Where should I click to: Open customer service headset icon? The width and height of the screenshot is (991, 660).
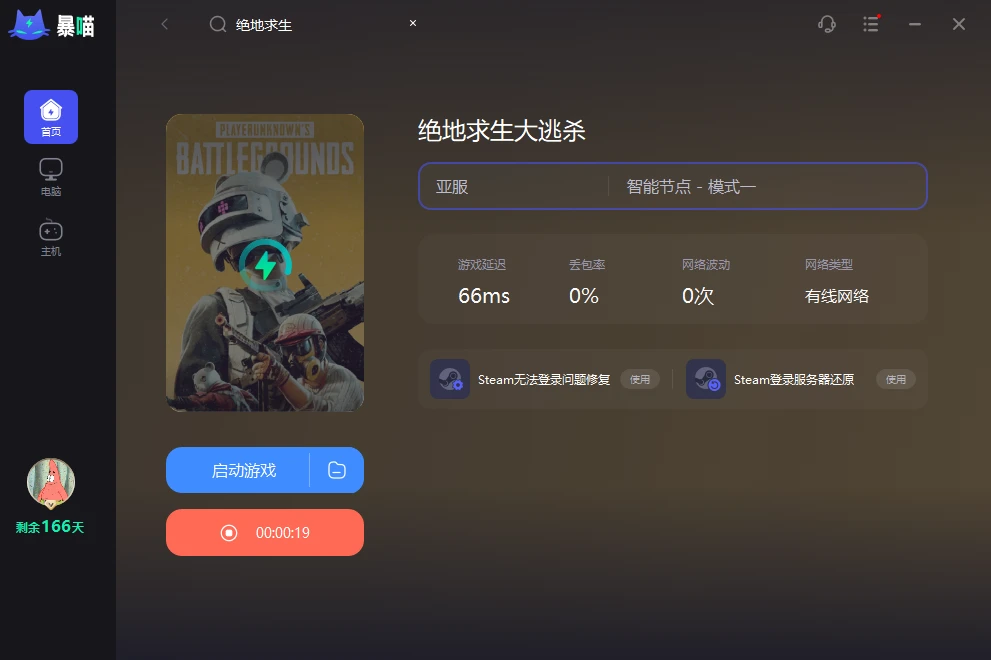point(827,24)
